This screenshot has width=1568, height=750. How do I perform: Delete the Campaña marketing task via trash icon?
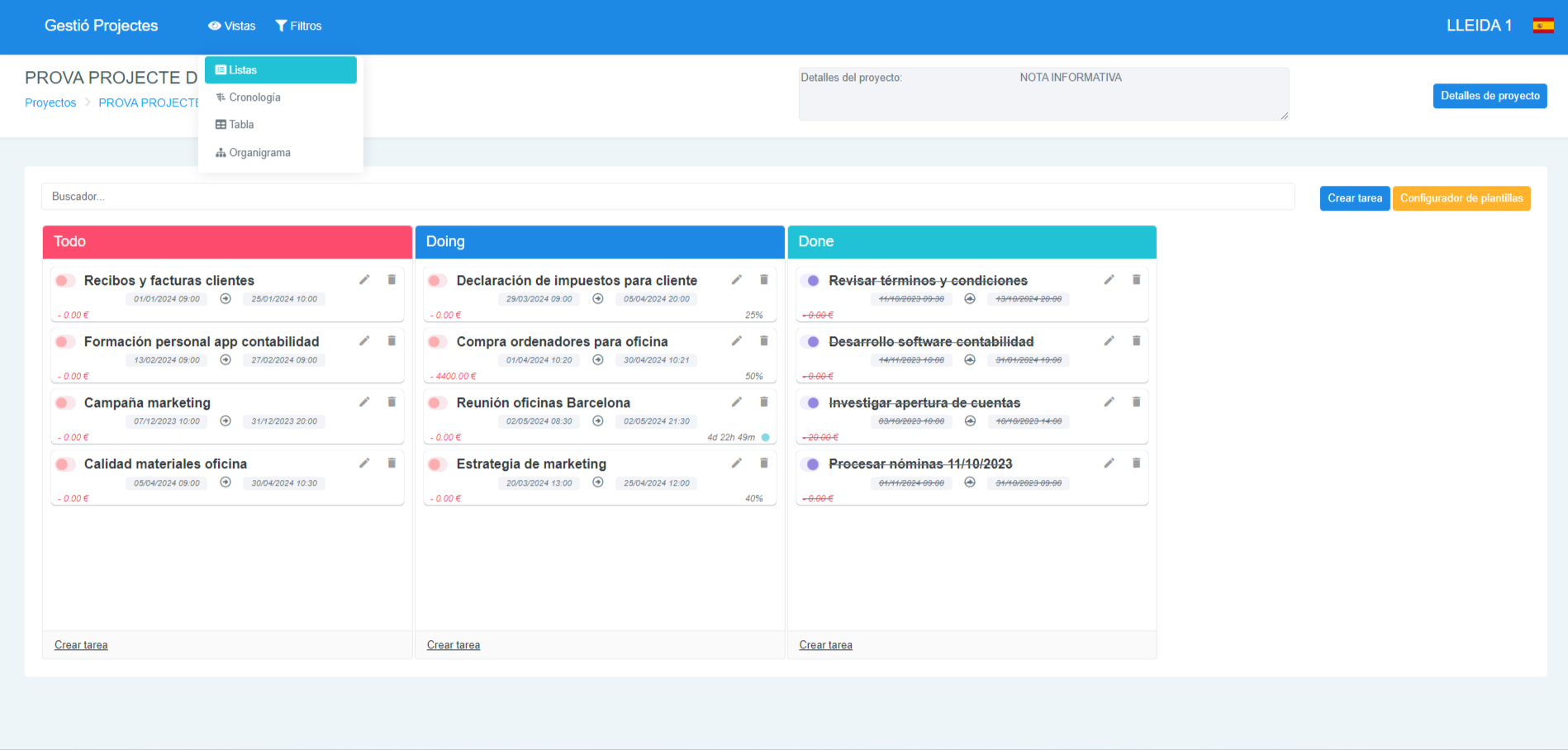coord(392,402)
